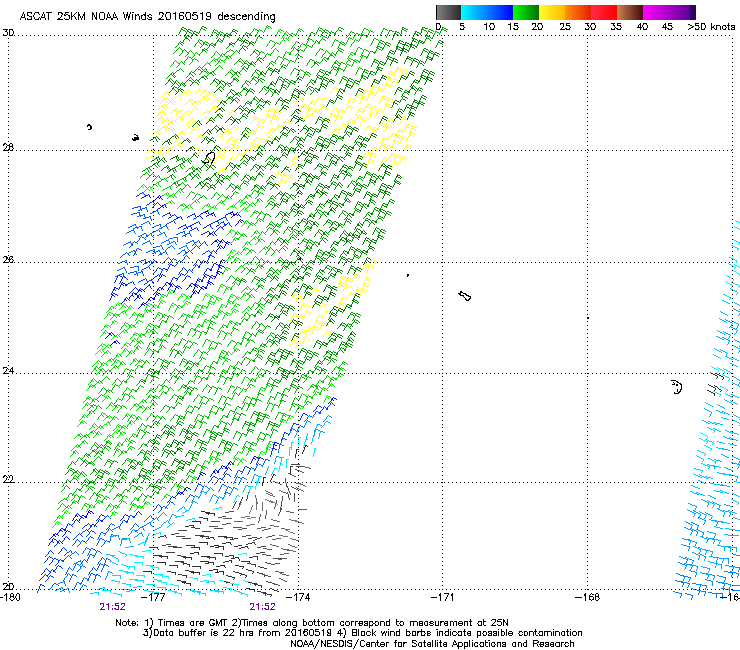Click the purple '21:52' time under -174

coord(262,607)
